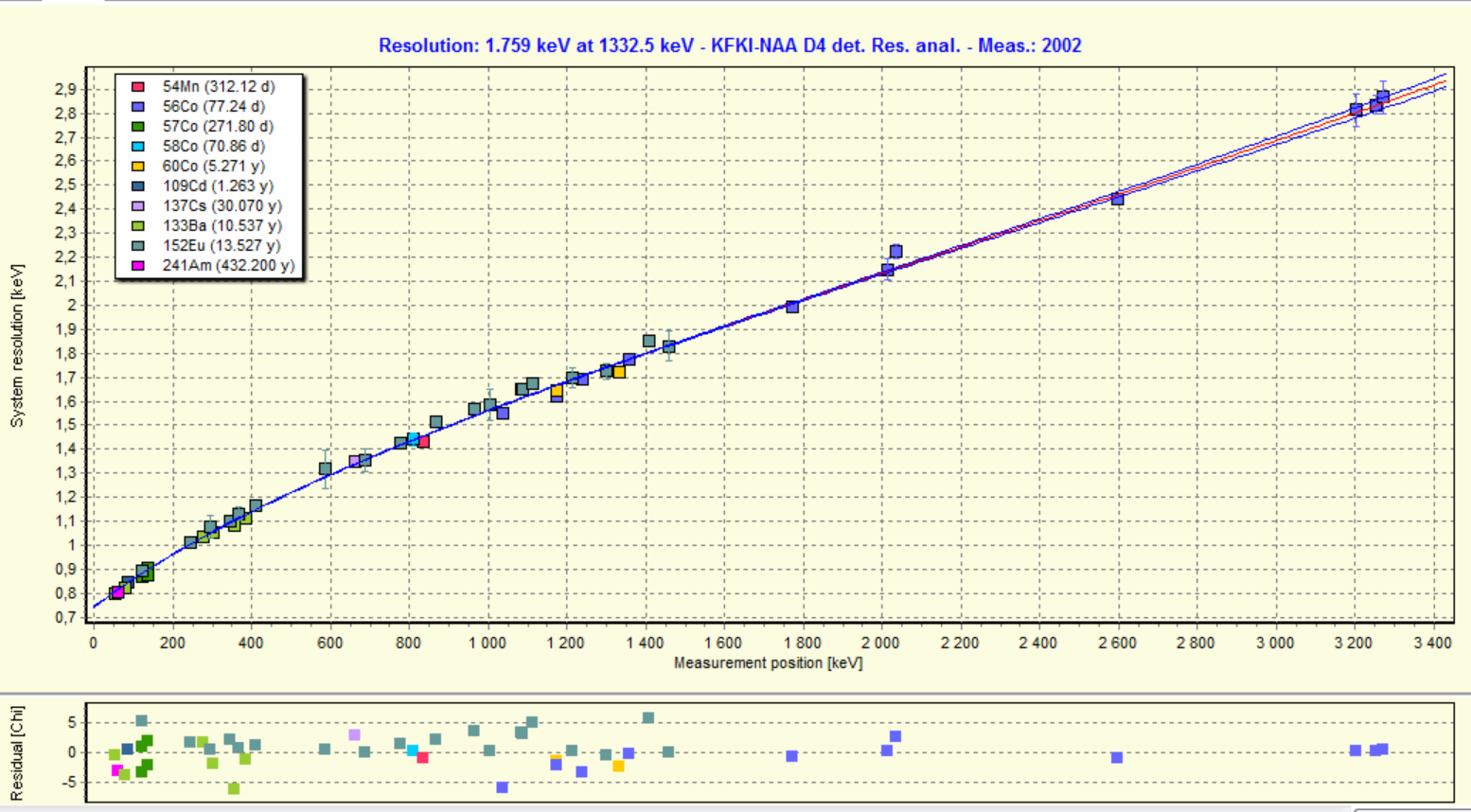This screenshot has height=812, width=1471.
Task: Click legend label '54Mn (312.12 d)'
Action: [x=219, y=87]
